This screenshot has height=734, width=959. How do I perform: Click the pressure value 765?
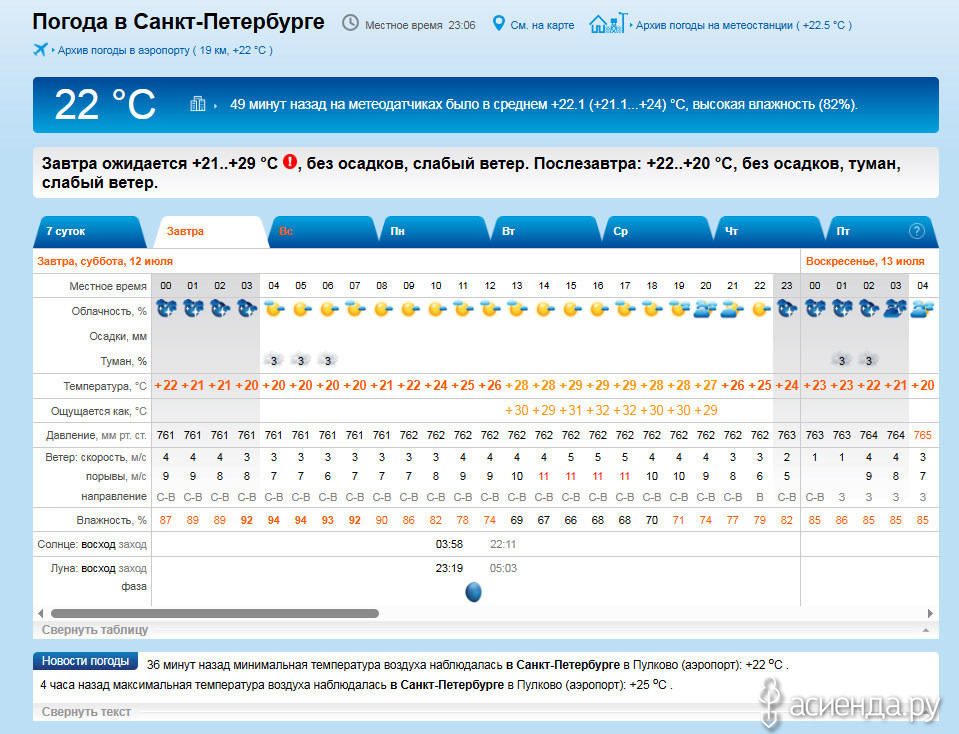pyautogui.click(x=922, y=435)
